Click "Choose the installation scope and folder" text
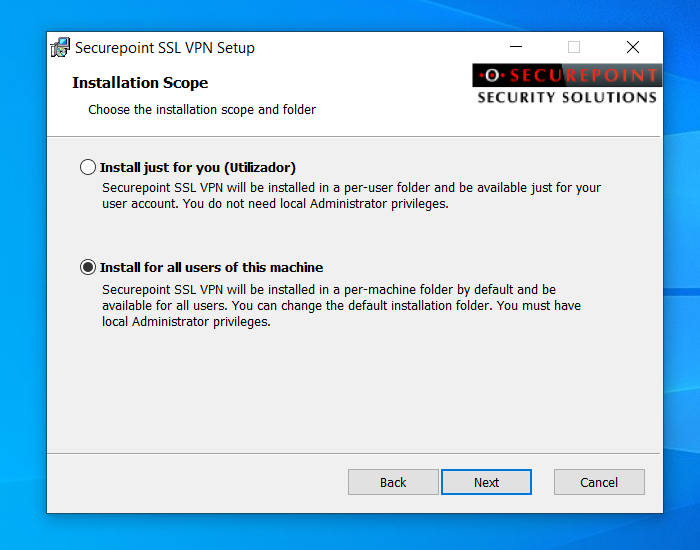 coord(202,110)
